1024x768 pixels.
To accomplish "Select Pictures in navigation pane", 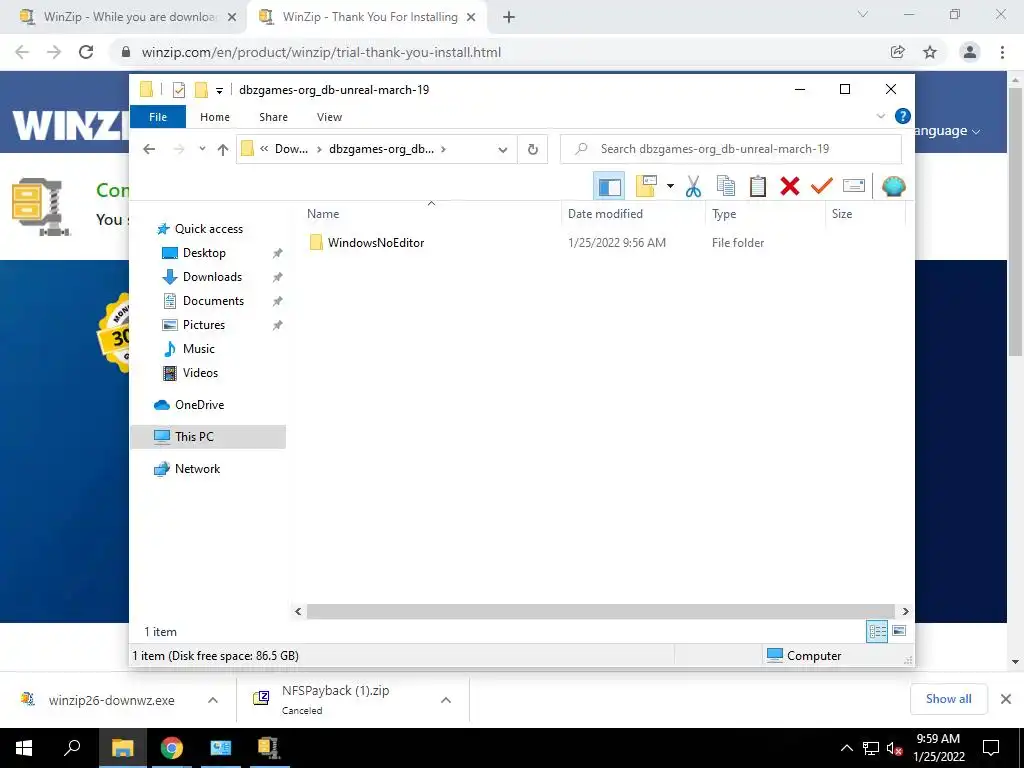I will pyautogui.click(x=204, y=325).
